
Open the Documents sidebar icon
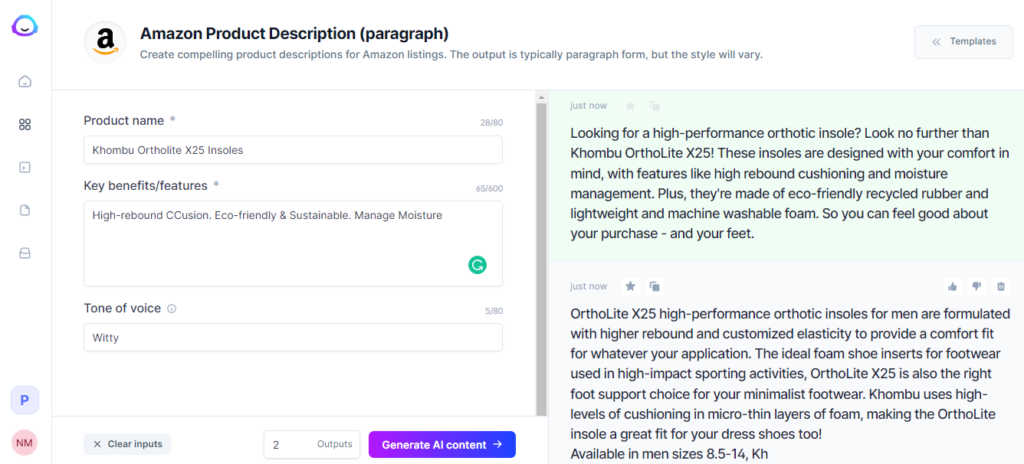(x=25, y=210)
